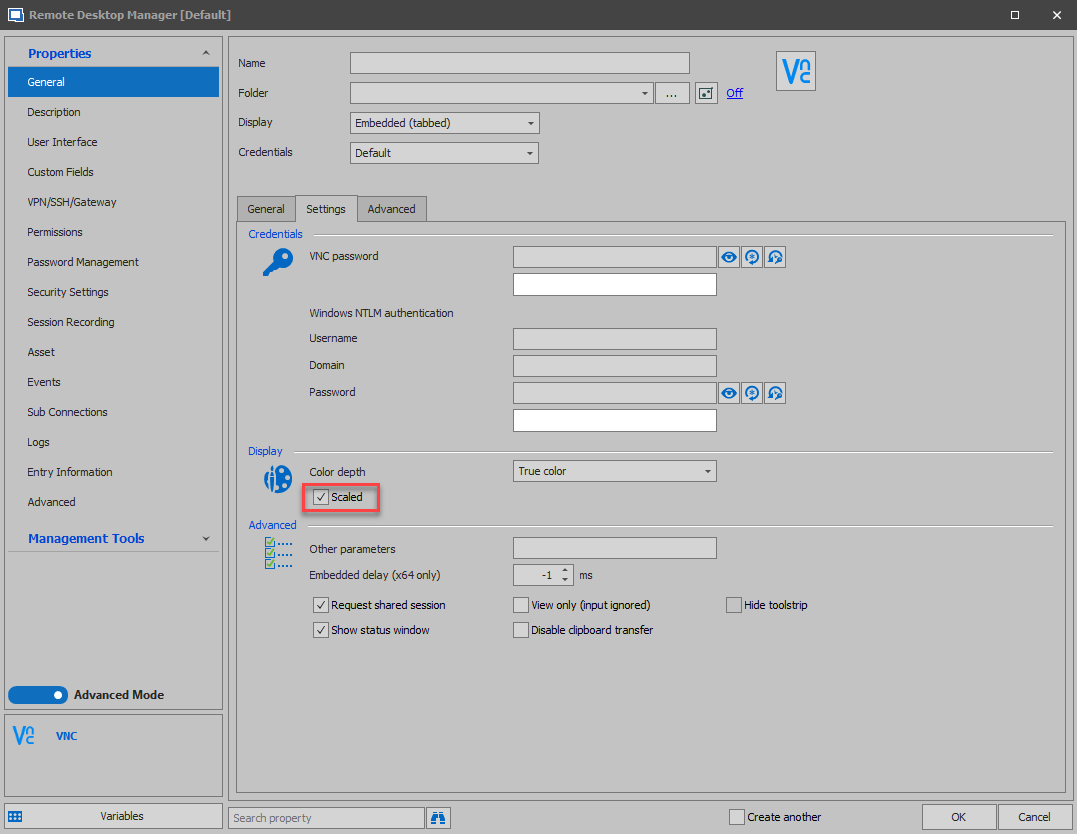This screenshot has width=1077, height=834.
Task: Turn off the Advanced Mode switch
Action: point(37,694)
